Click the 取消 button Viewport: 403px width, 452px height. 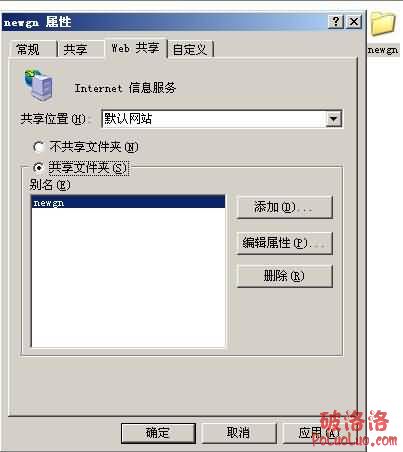pyautogui.click(x=239, y=433)
